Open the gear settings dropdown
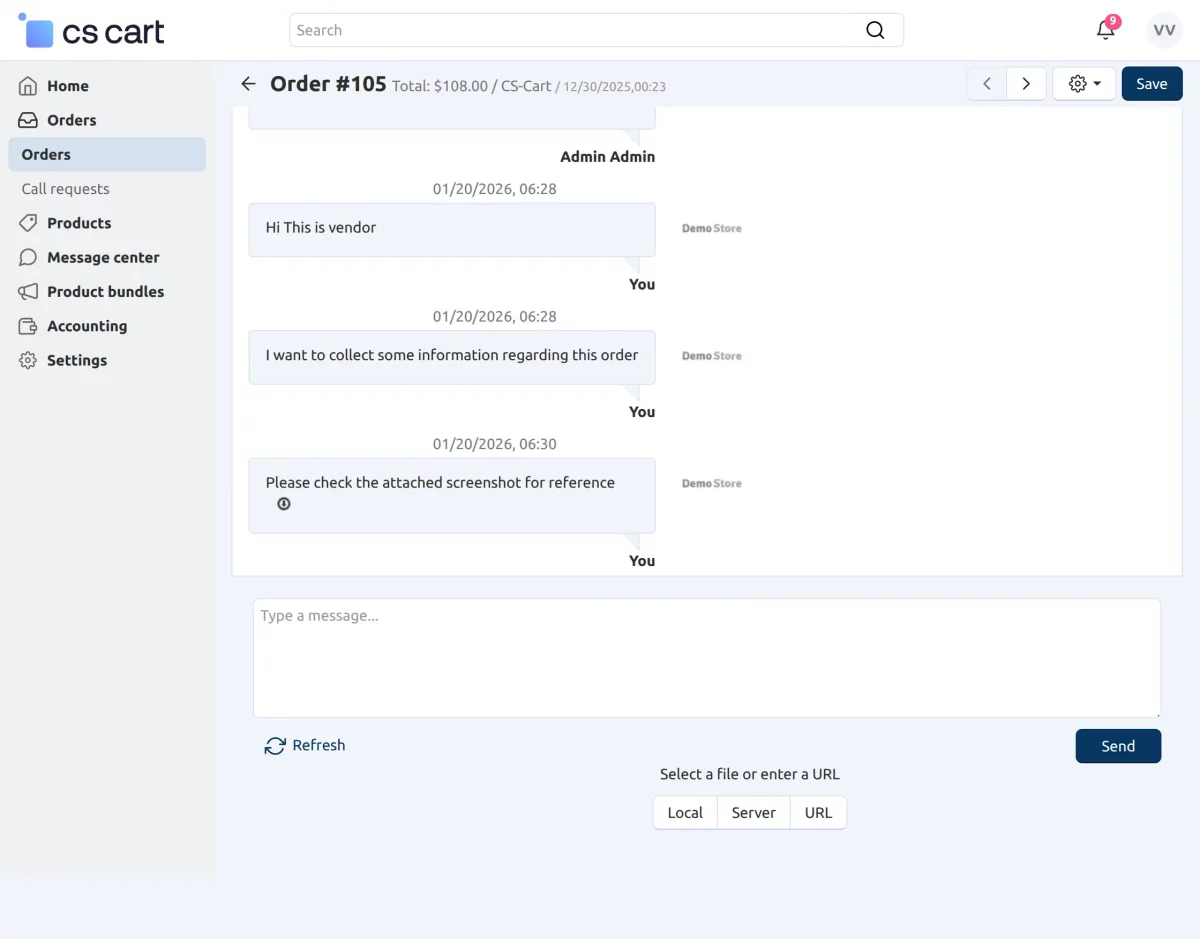This screenshot has height=939, width=1200. (x=1084, y=83)
